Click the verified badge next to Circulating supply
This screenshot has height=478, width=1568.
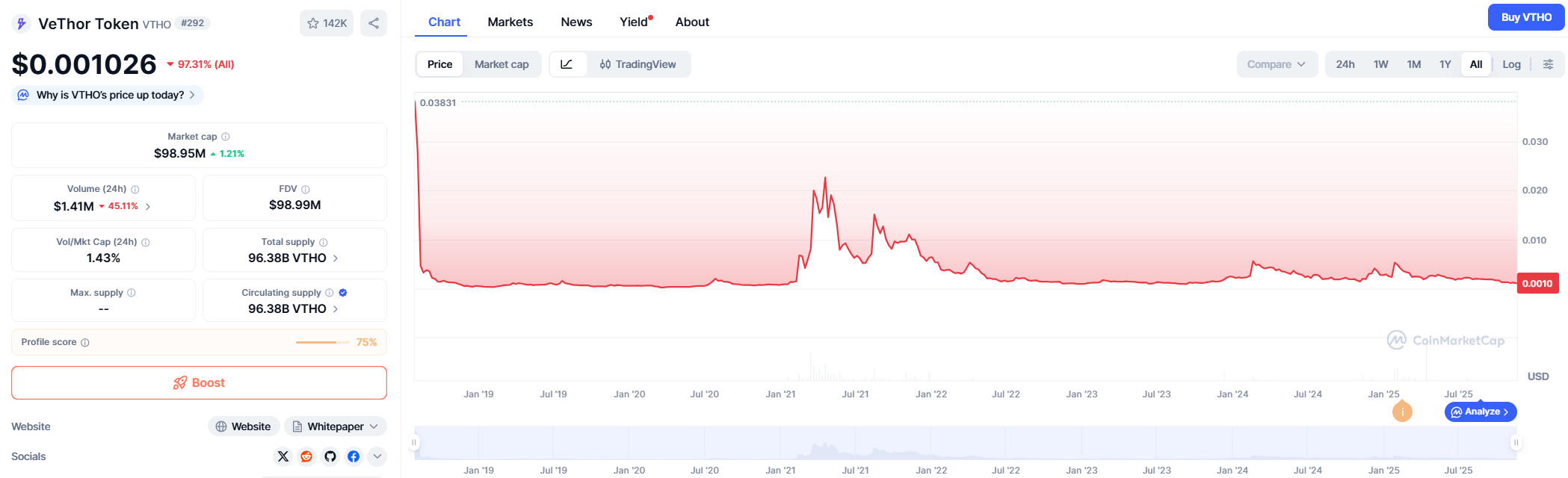click(x=343, y=293)
